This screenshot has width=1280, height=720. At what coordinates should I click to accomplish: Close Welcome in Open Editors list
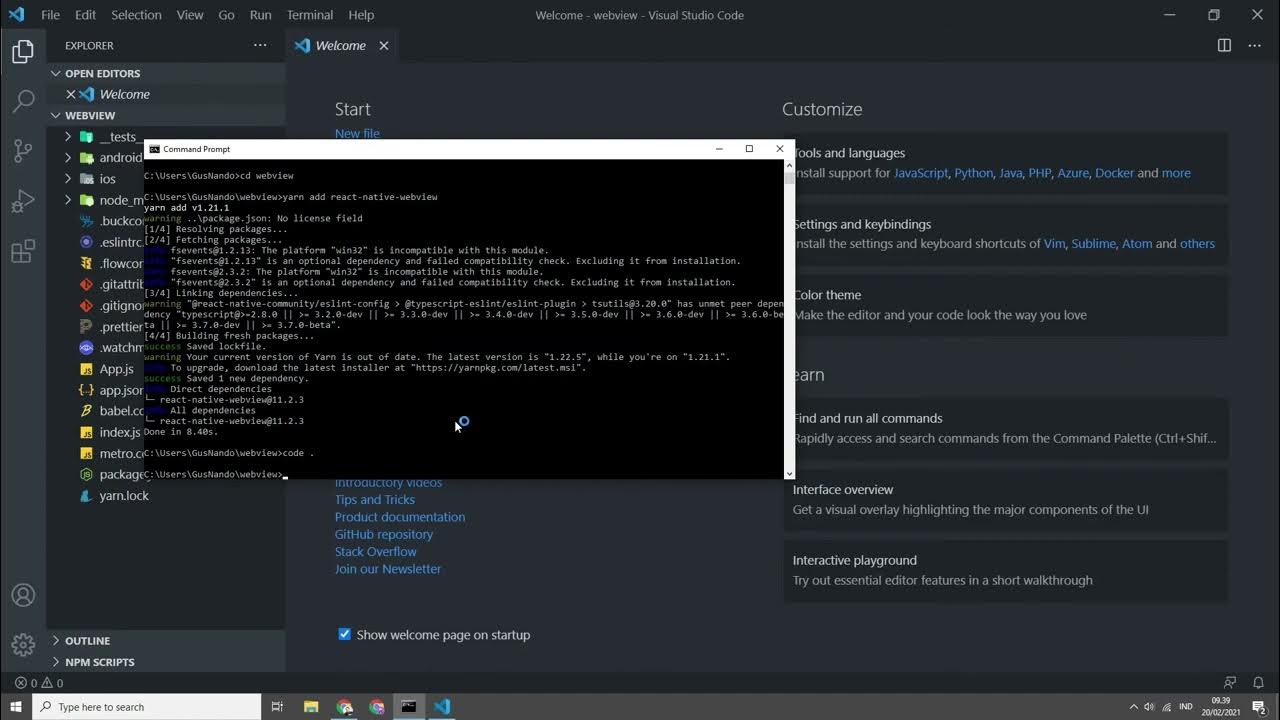(71, 94)
